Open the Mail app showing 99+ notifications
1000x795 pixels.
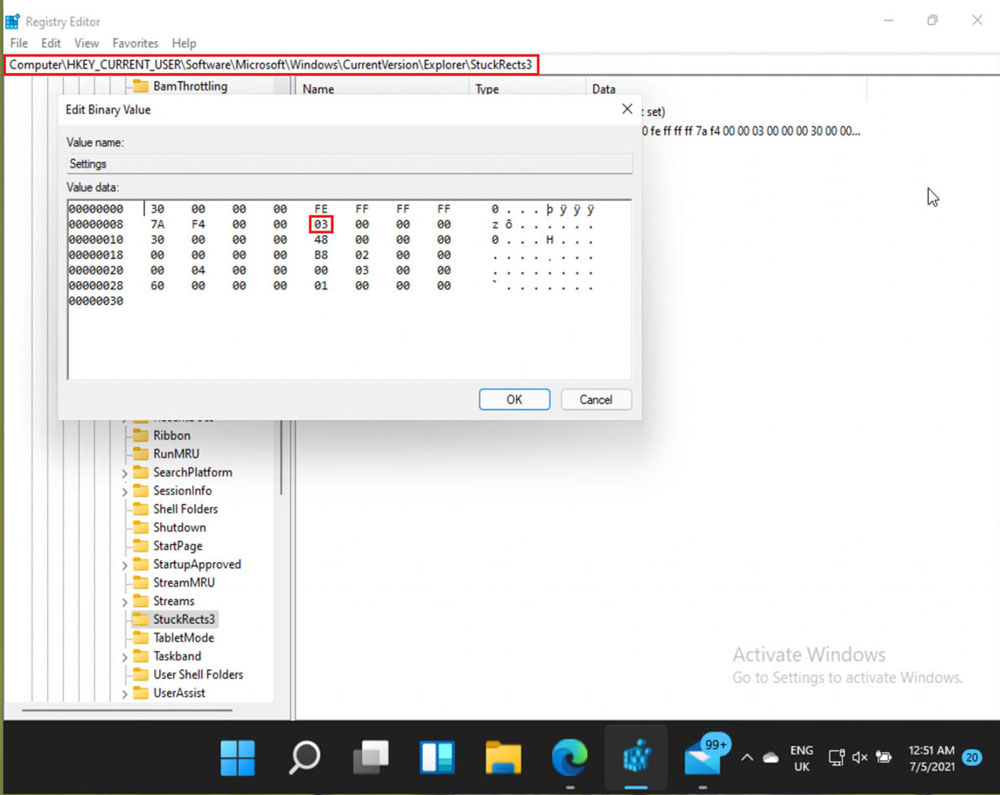pos(703,758)
